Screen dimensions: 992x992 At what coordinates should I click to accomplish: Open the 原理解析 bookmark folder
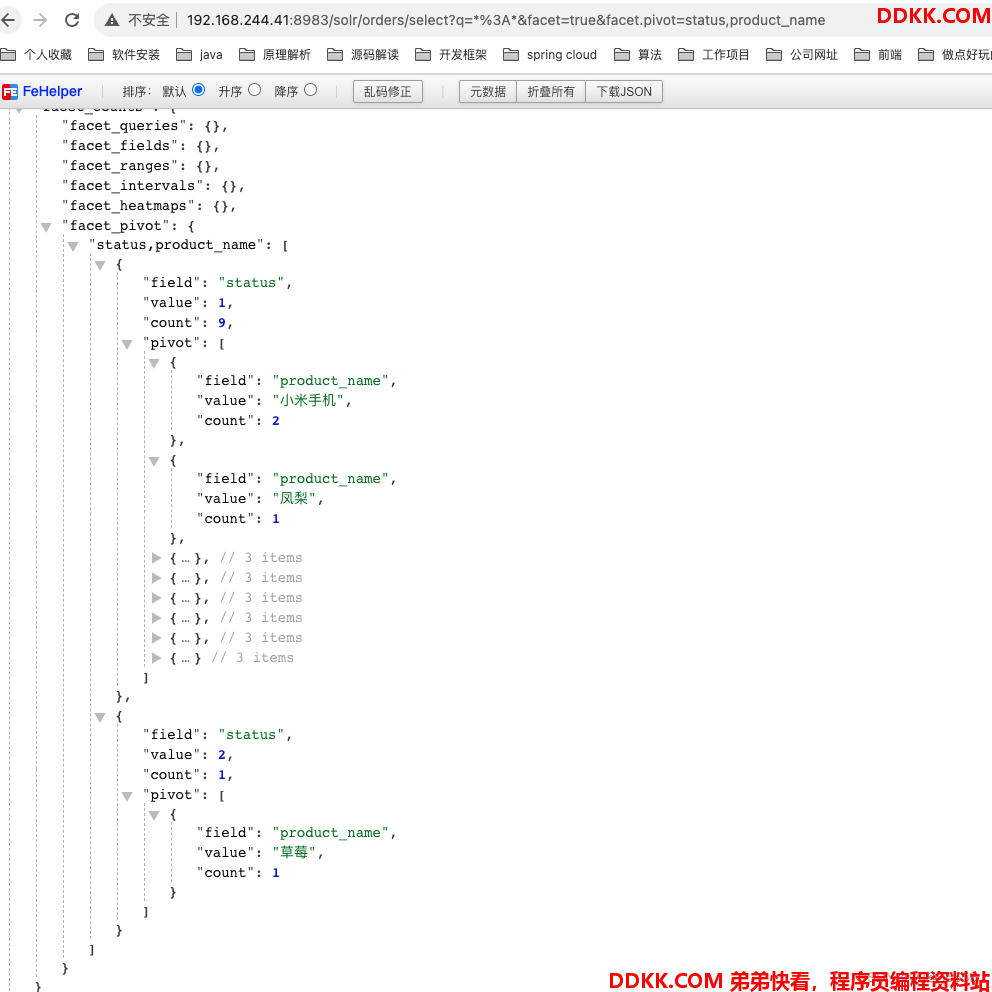275,55
